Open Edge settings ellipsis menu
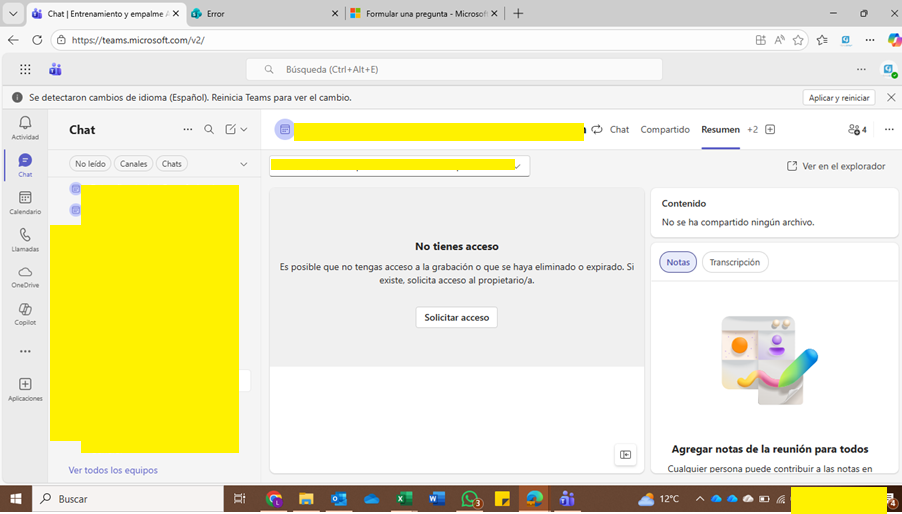The image size is (902, 514). pyautogui.click(x=870, y=40)
